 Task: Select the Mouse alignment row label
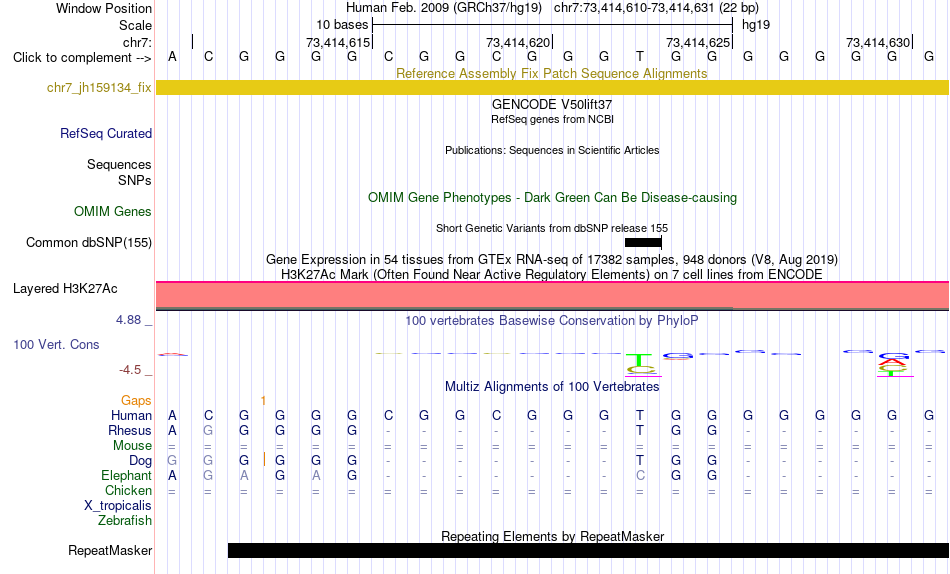point(132,446)
